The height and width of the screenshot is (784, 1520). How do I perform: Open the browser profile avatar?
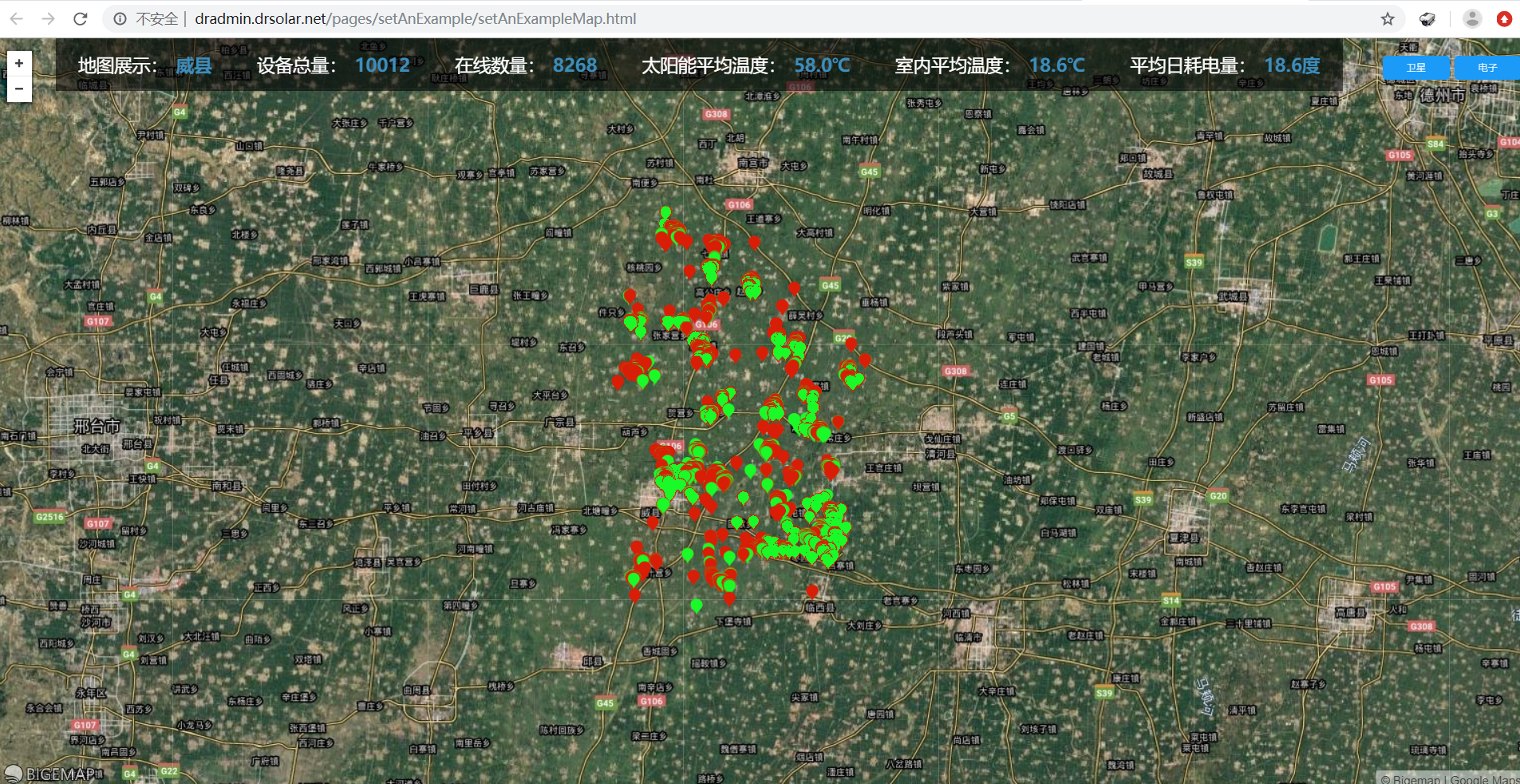click(1472, 18)
